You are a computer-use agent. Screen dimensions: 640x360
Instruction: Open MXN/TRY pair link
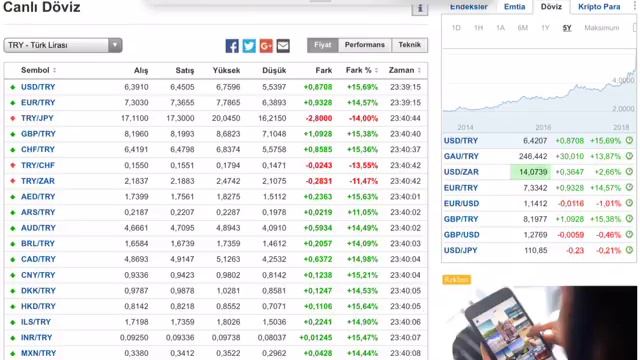38,353
